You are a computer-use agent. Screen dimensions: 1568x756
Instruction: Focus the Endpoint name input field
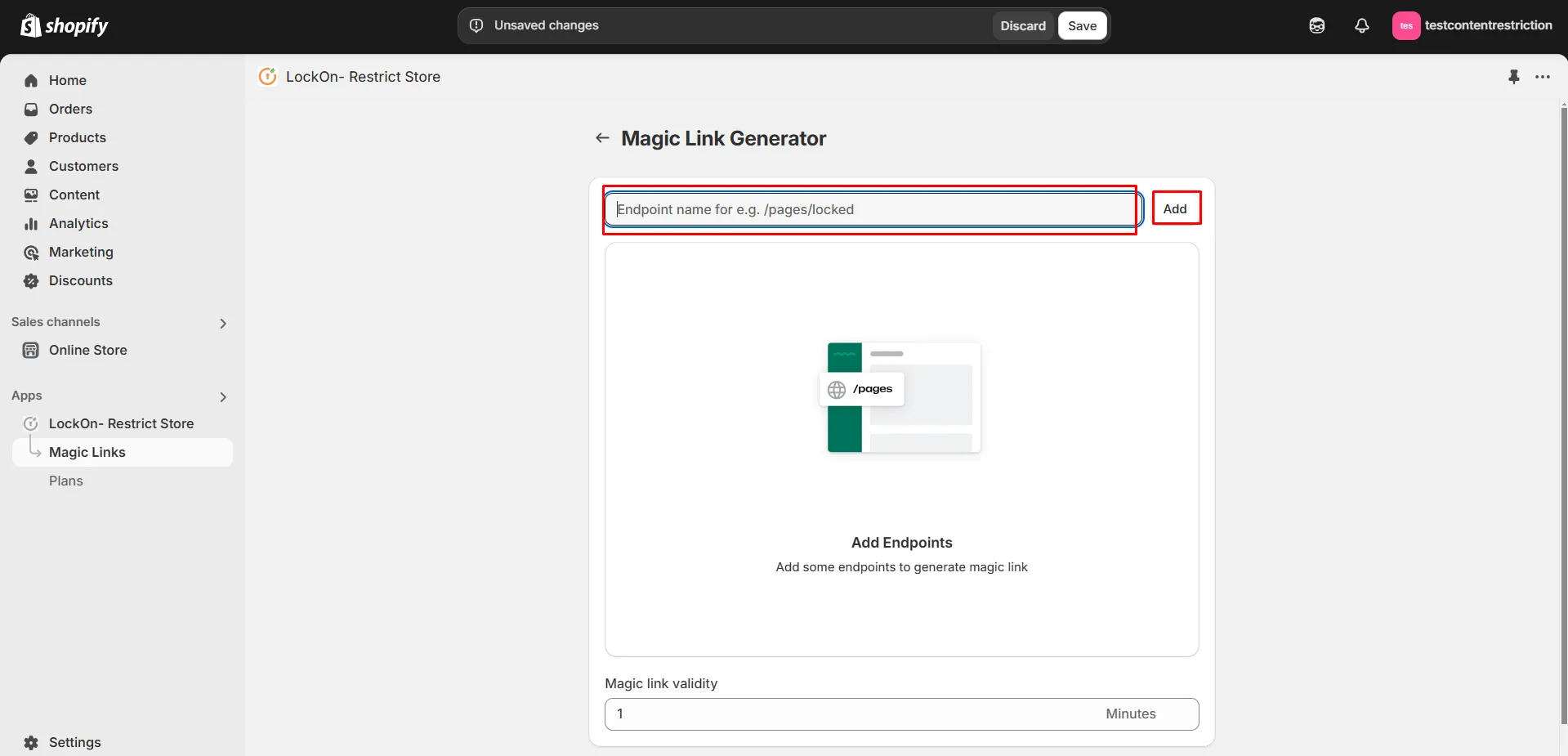point(873,209)
